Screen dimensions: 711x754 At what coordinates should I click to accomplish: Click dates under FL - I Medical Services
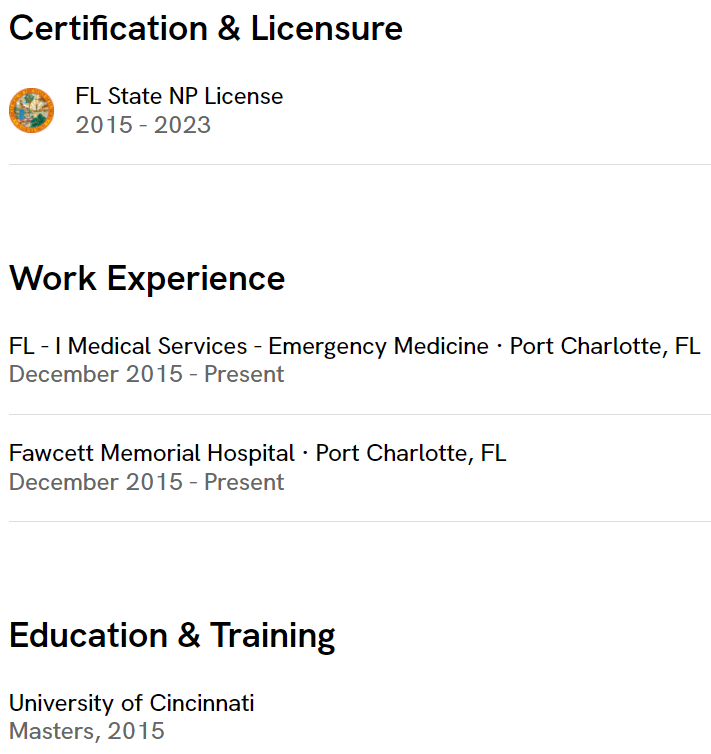(147, 374)
